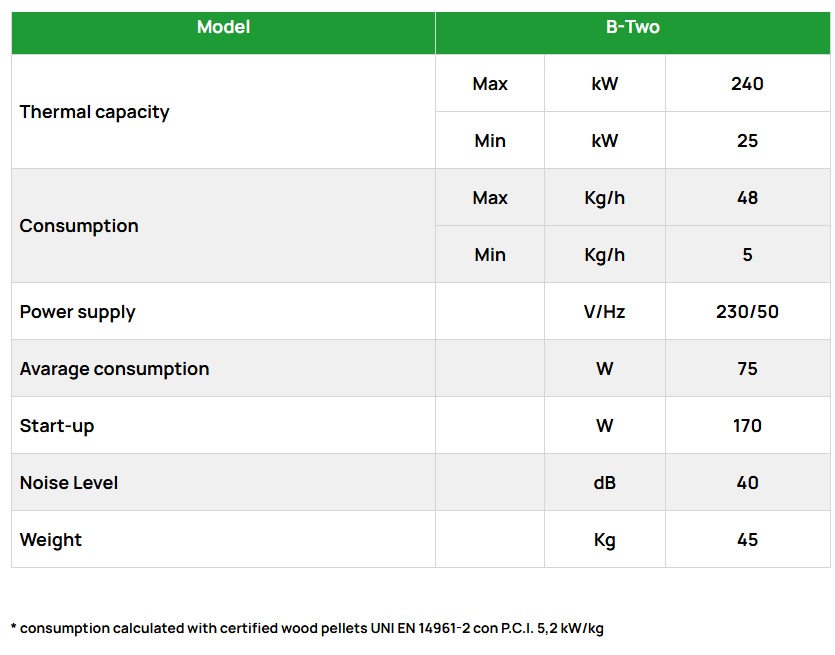
Task: Click the 230/50 value cell
Action: 747,312
